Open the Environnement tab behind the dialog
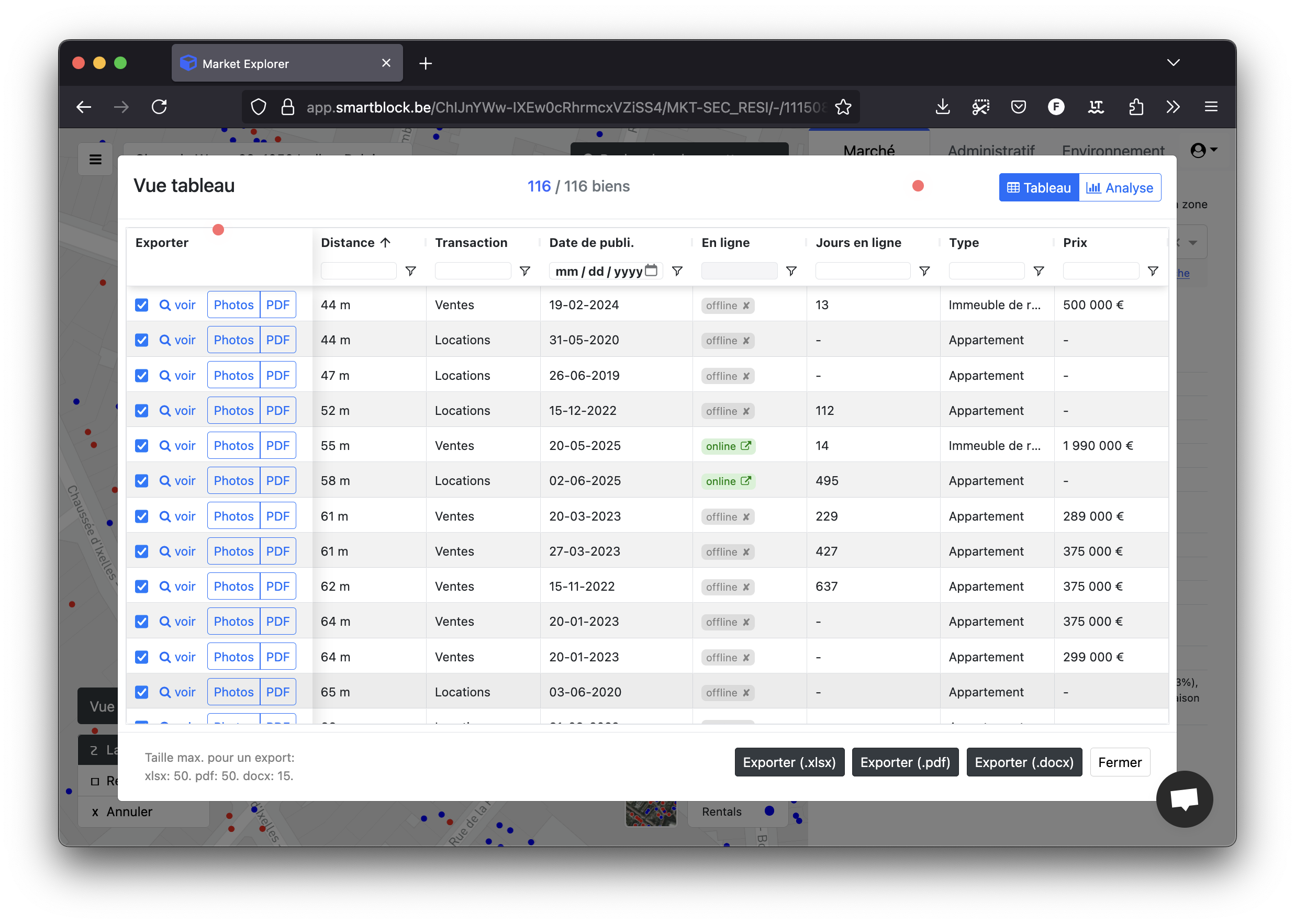Viewport: 1295px width, 924px height. pyautogui.click(x=1113, y=150)
